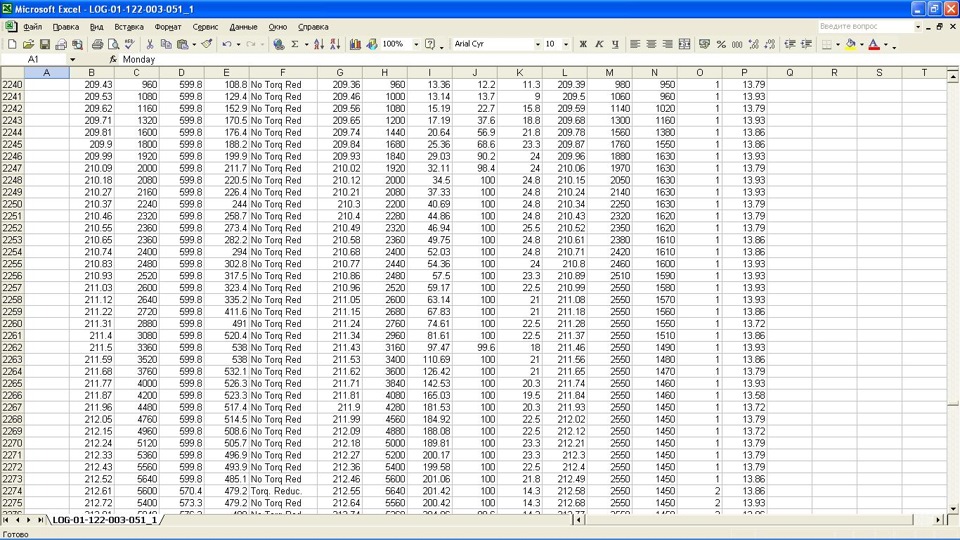960x540 pixels.
Task: Cut selection with scissors icon
Action: 149,44
